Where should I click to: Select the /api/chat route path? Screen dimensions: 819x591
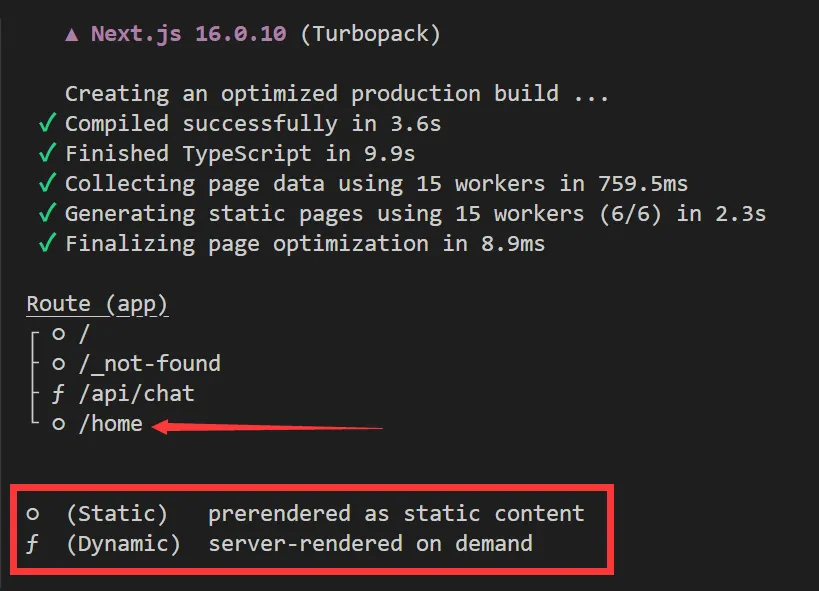pos(136,394)
